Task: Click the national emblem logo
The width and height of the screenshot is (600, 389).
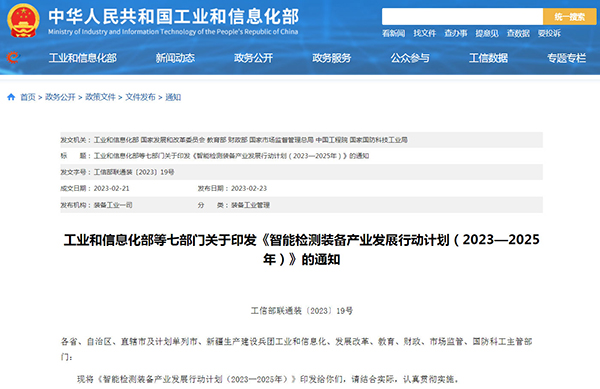Action: (23, 20)
